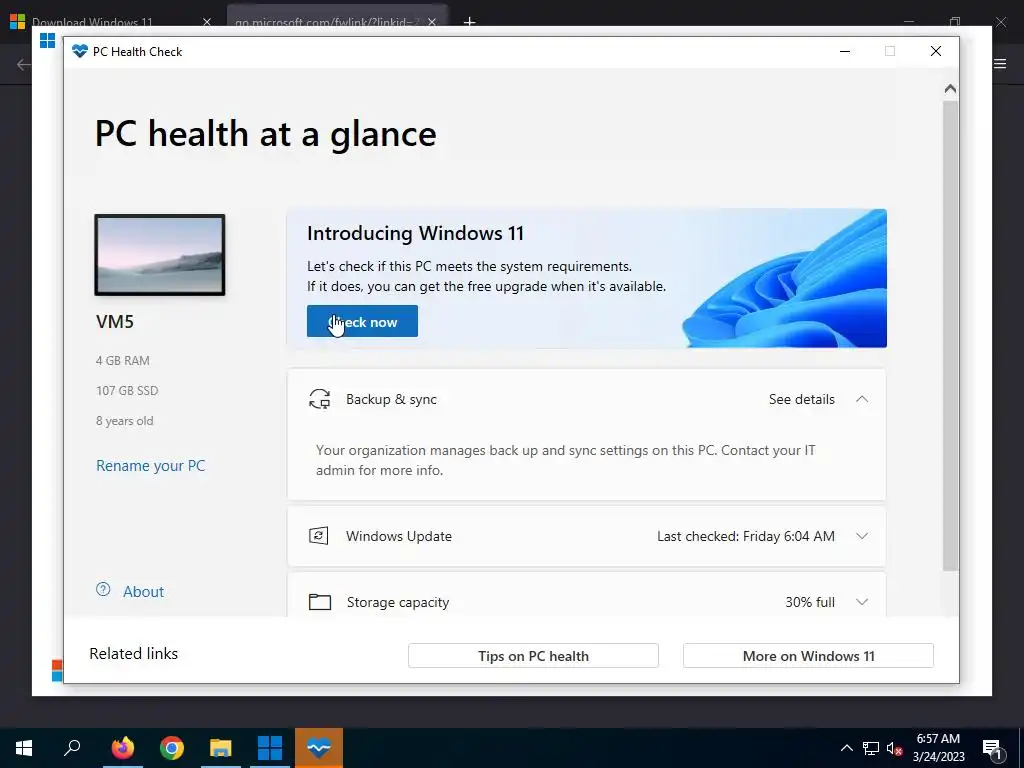Open Firefox from the taskbar
The image size is (1024, 768).
point(122,748)
